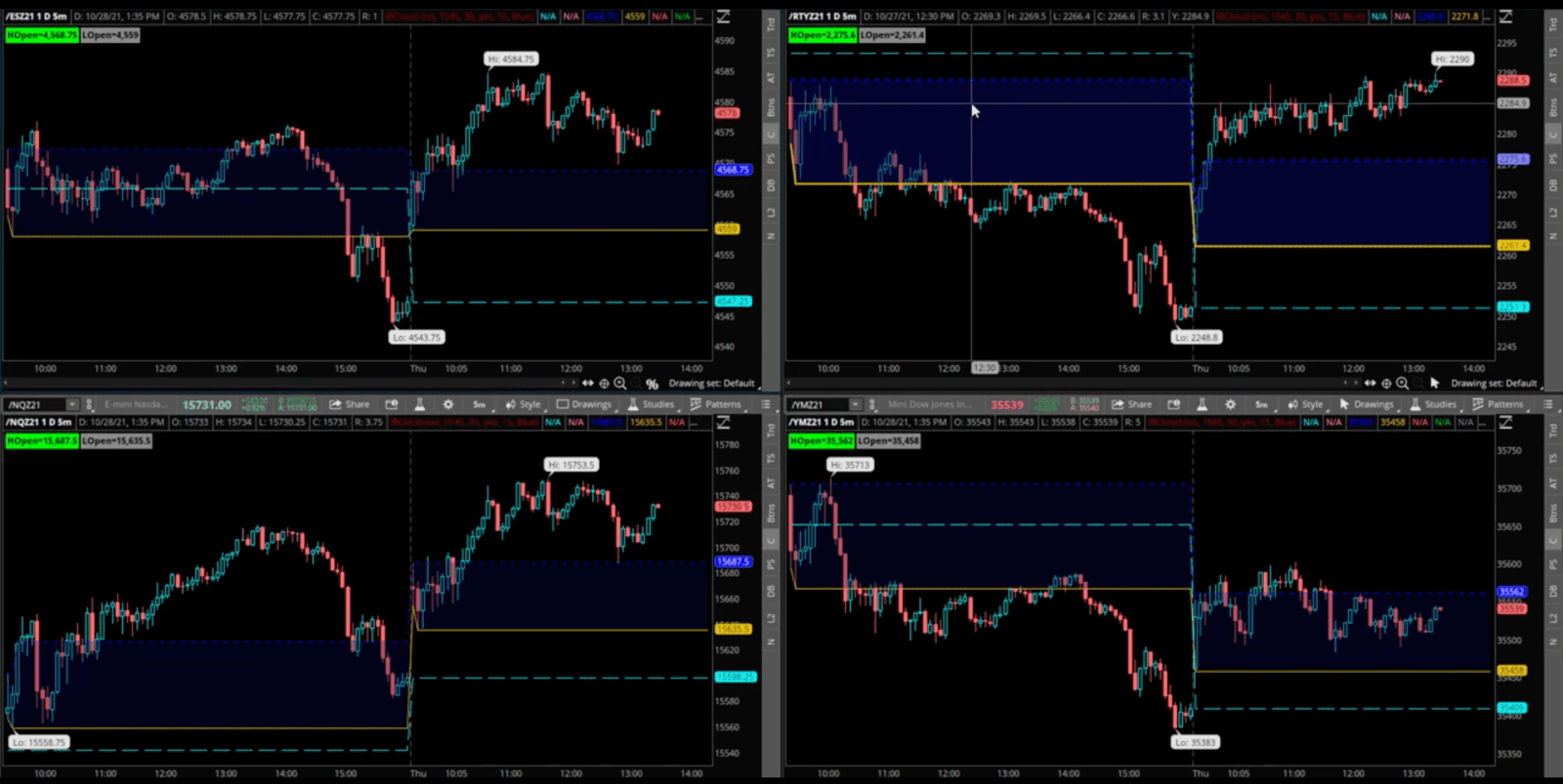Expand the /NQZ21 symbol dropdown arrow
The width and height of the screenshot is (1563, 784).
pos(71,404)
